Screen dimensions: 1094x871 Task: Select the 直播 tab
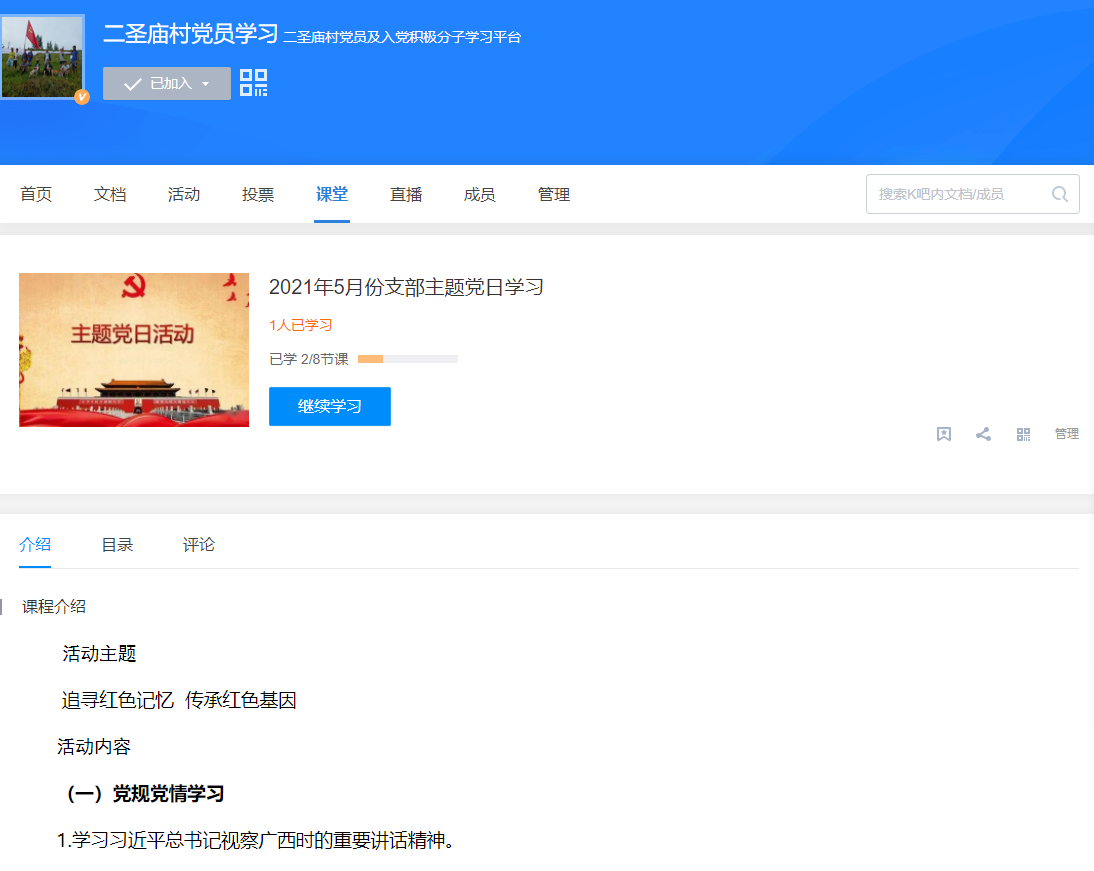[x=405, y=194]
